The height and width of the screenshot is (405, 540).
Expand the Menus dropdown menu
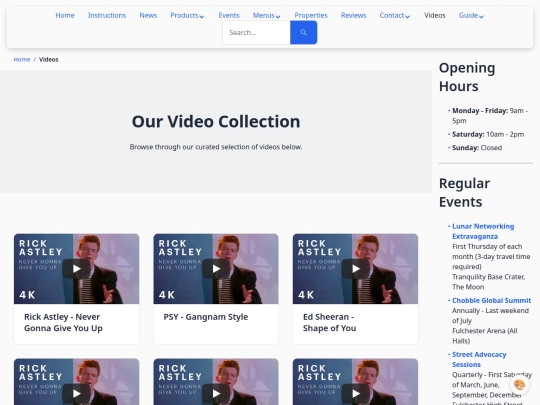click(266, 15)
